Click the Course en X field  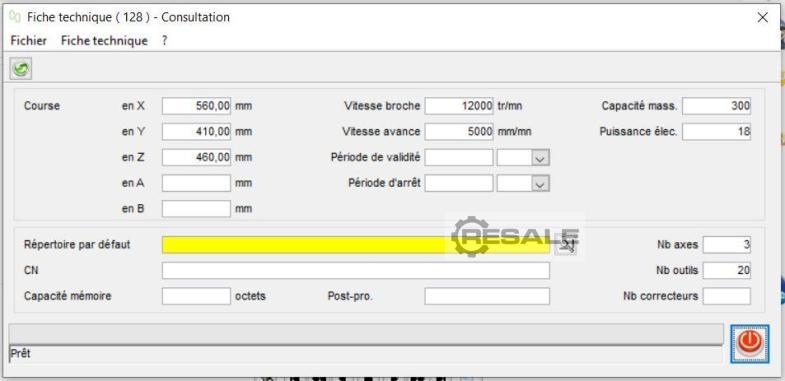click(x=196, y=106)
